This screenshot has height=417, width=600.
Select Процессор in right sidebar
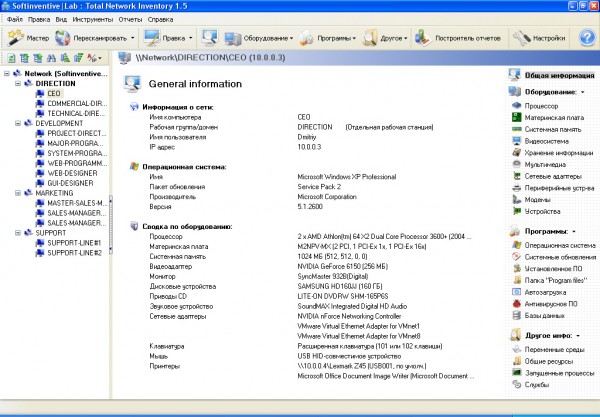point(543,104)
